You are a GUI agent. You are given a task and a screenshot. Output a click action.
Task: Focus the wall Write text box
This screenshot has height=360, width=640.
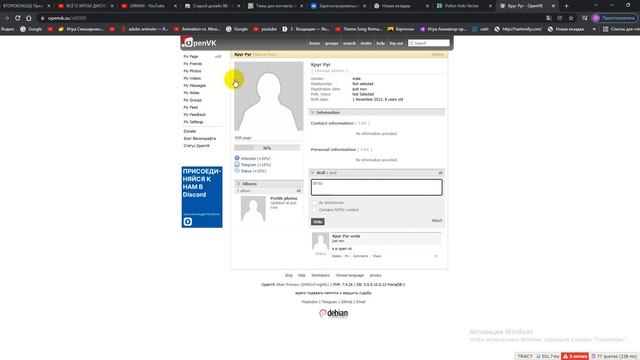click(x=376, y=187)
